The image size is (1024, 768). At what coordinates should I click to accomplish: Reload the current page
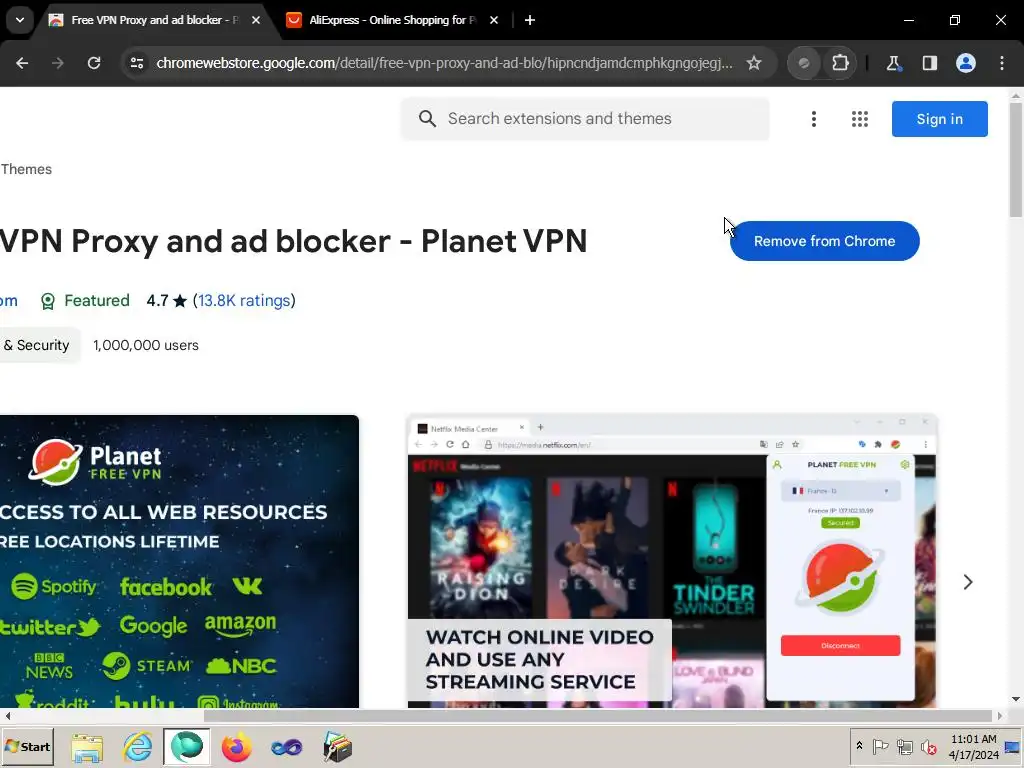coord(94,63)
